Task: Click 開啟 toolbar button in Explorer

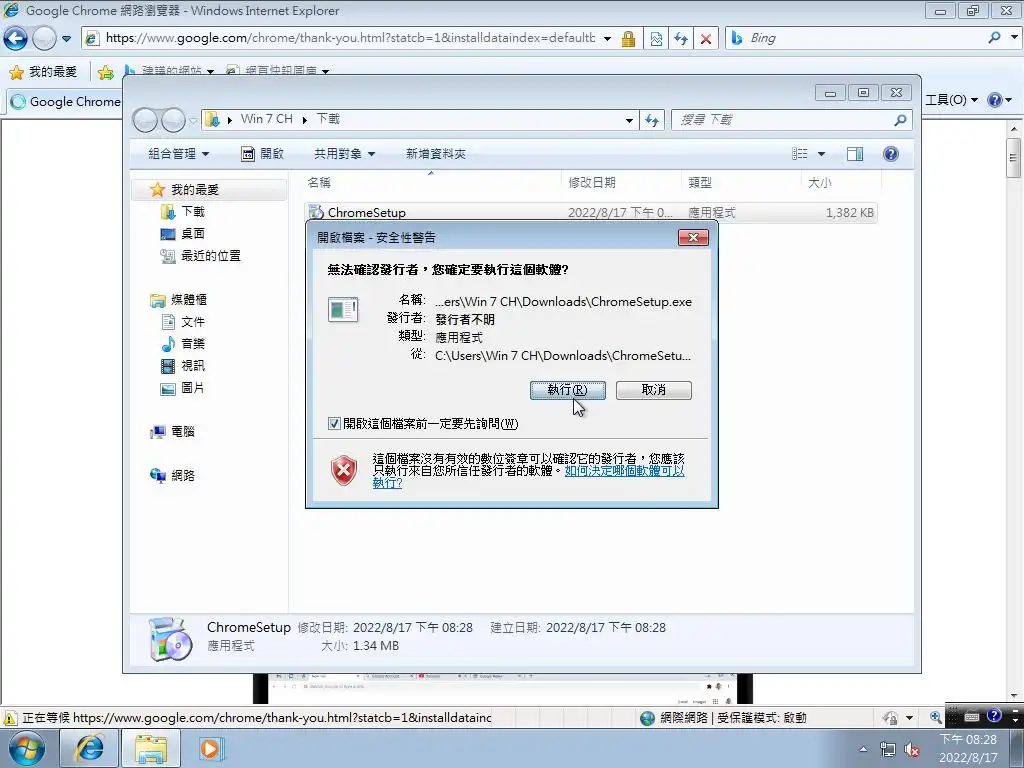Action: pyautogui.click(x=263, y=154)
